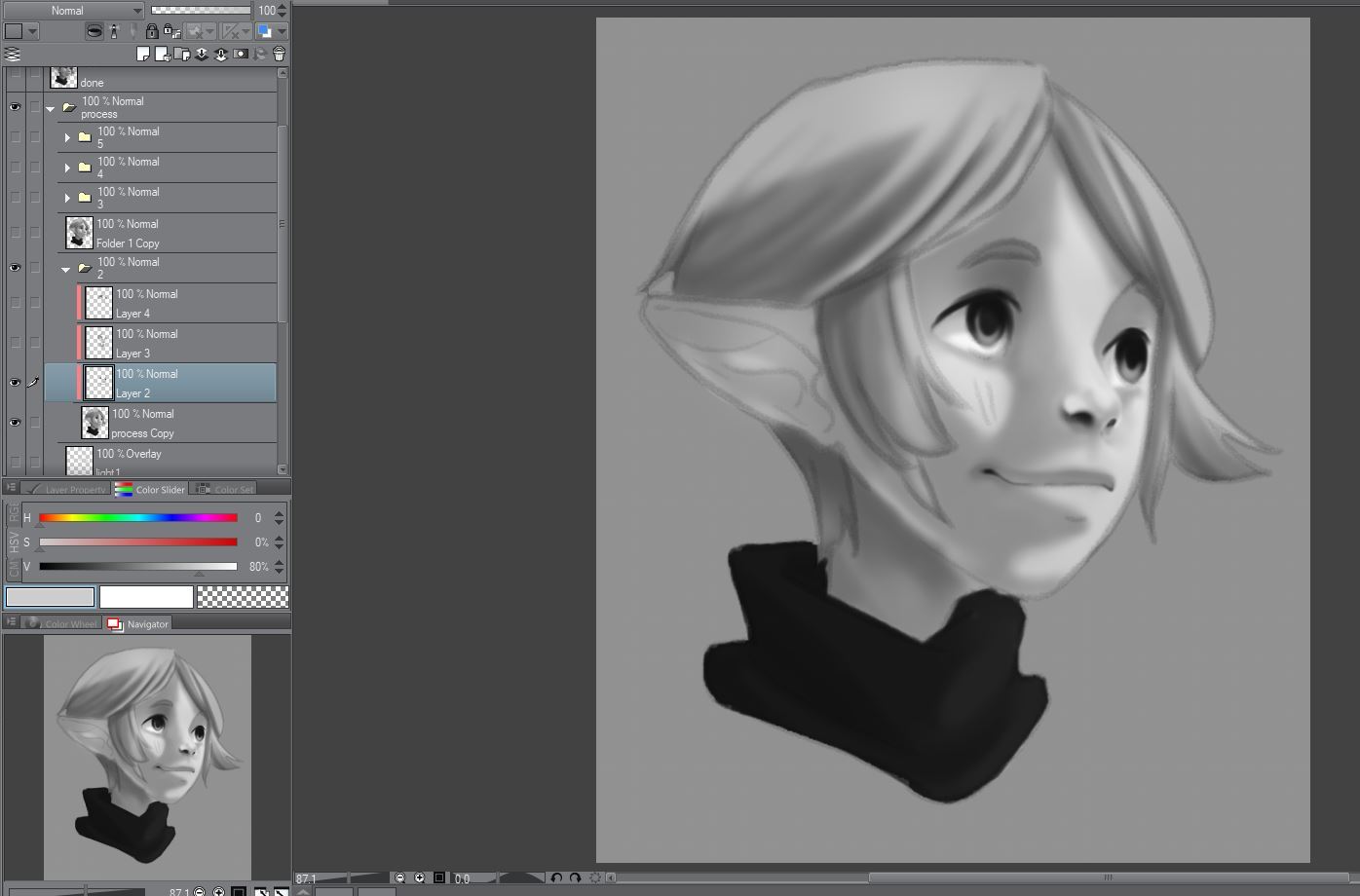
Task: Rotate canvas right in status bar
Action: pos(575,877)
